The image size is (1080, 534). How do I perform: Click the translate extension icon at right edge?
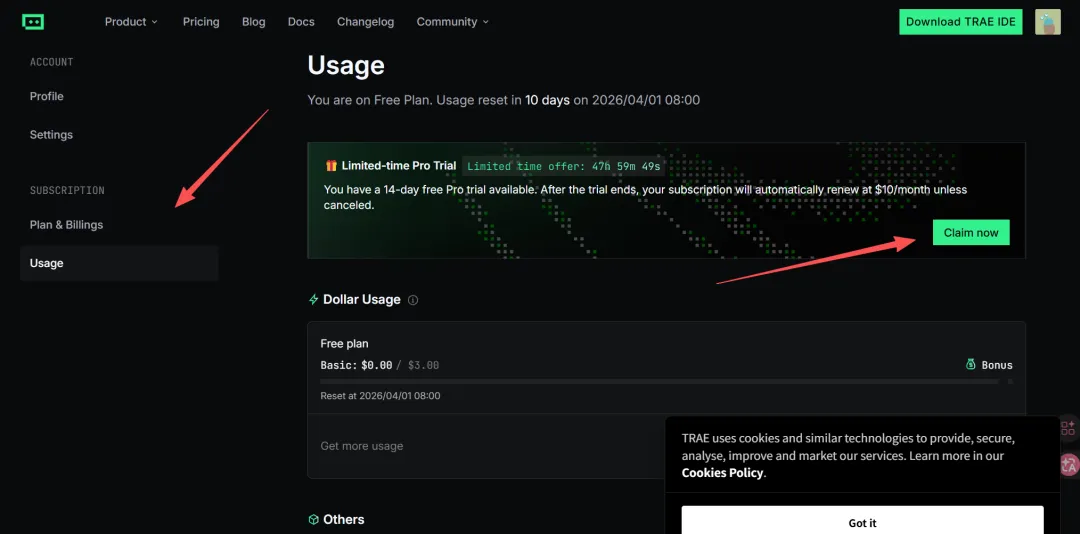tap(1068, 465)
